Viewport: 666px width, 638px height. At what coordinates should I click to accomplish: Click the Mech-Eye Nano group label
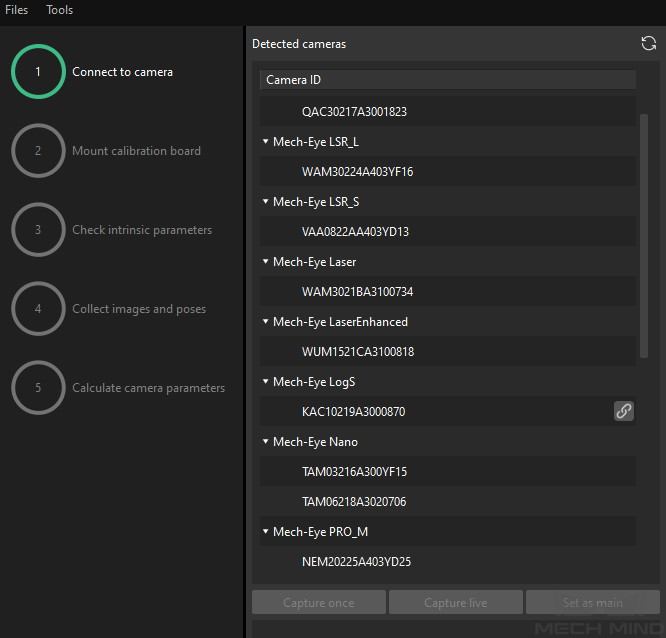pyautogui.click(x=315, y=442)
